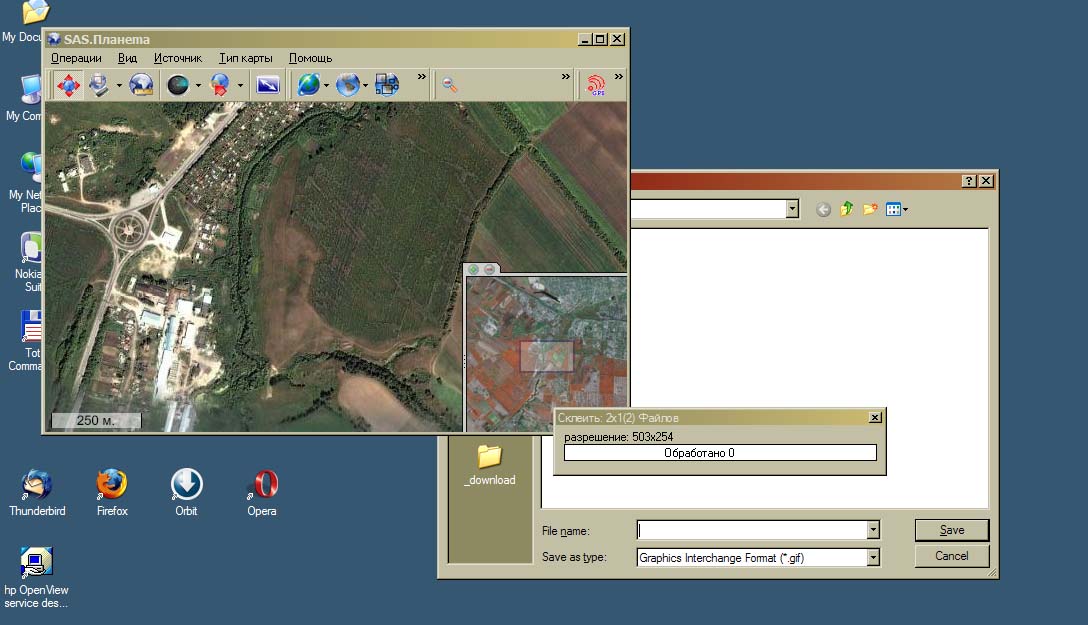Select the map move tool with red arrows
1088x625 pixels.
click(x=67, y=86)
